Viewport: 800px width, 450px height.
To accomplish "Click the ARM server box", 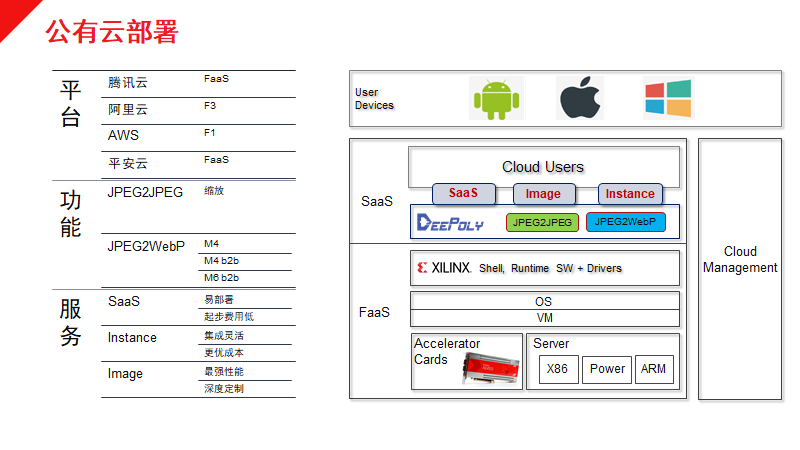I will pos(654,369).
